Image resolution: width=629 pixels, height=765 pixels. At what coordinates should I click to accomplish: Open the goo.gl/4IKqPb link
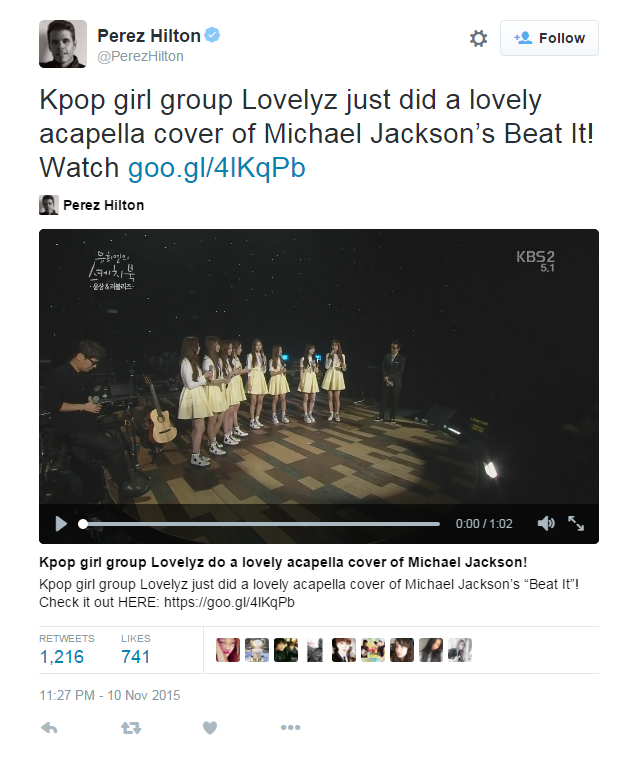pos(217,167)
